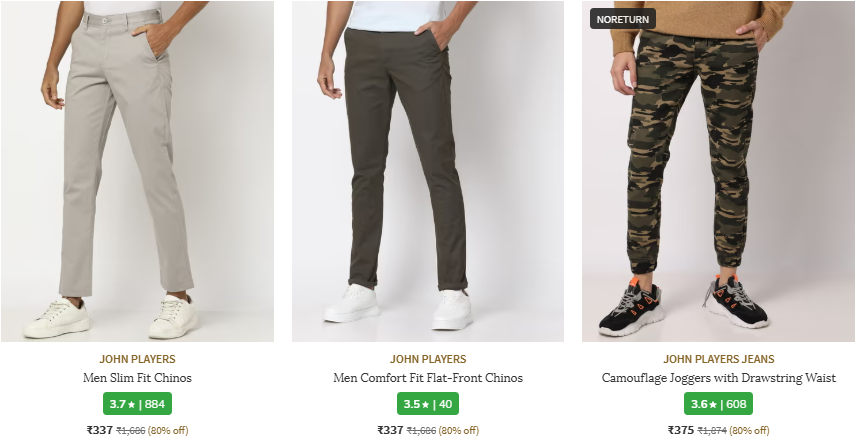Open the olive Comfort Fit Chinos product image
This screenshot has width=856, height=441.
(x=427, y=171)
